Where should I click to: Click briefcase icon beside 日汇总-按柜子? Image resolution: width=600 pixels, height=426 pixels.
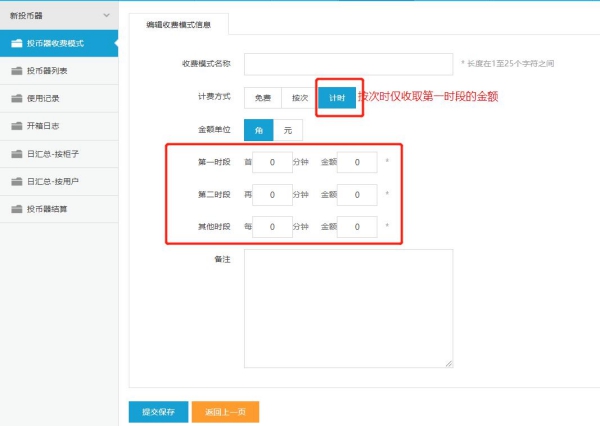[17, 154]
